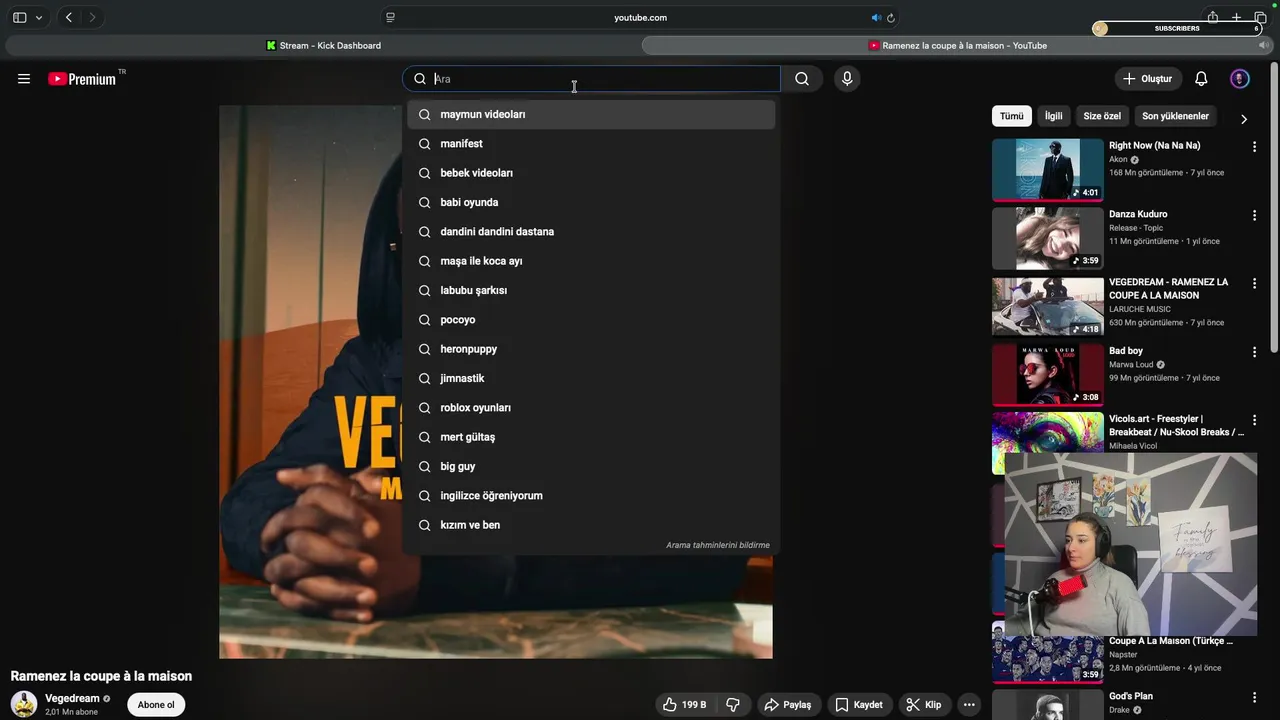1280x720 pixels.
Task: Choose suggestion 'mert gültaş'
Action: [591, 437]
